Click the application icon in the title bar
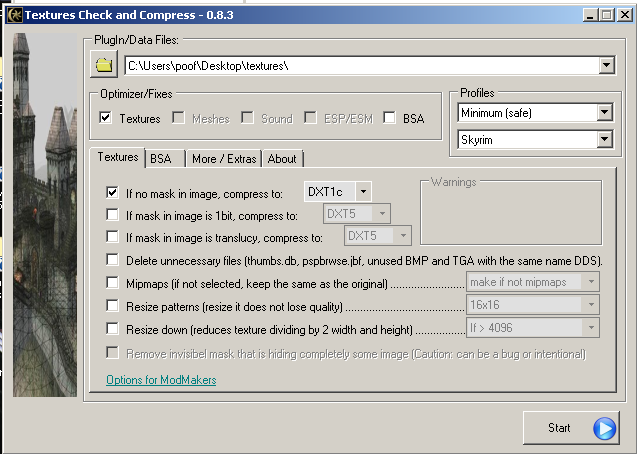 tap(15, 15)
